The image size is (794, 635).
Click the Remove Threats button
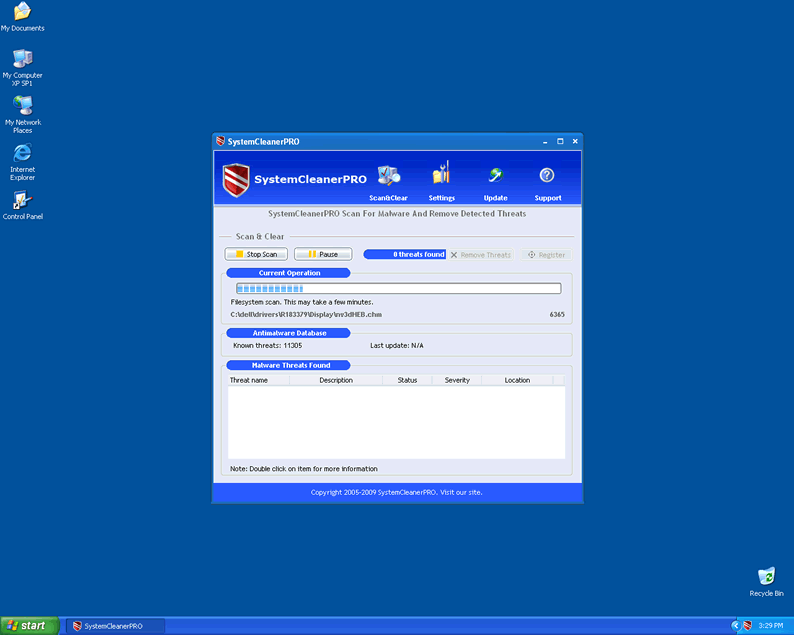pos(480,255)
